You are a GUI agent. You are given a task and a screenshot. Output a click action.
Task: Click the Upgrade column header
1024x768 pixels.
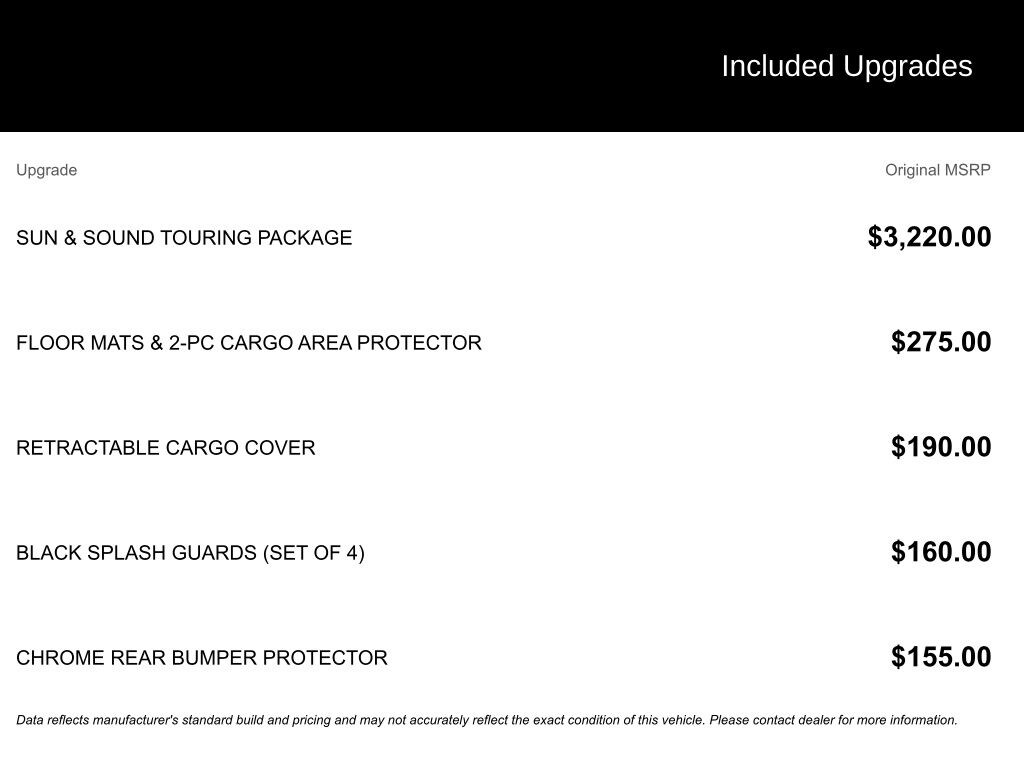[x=46, y=170]
